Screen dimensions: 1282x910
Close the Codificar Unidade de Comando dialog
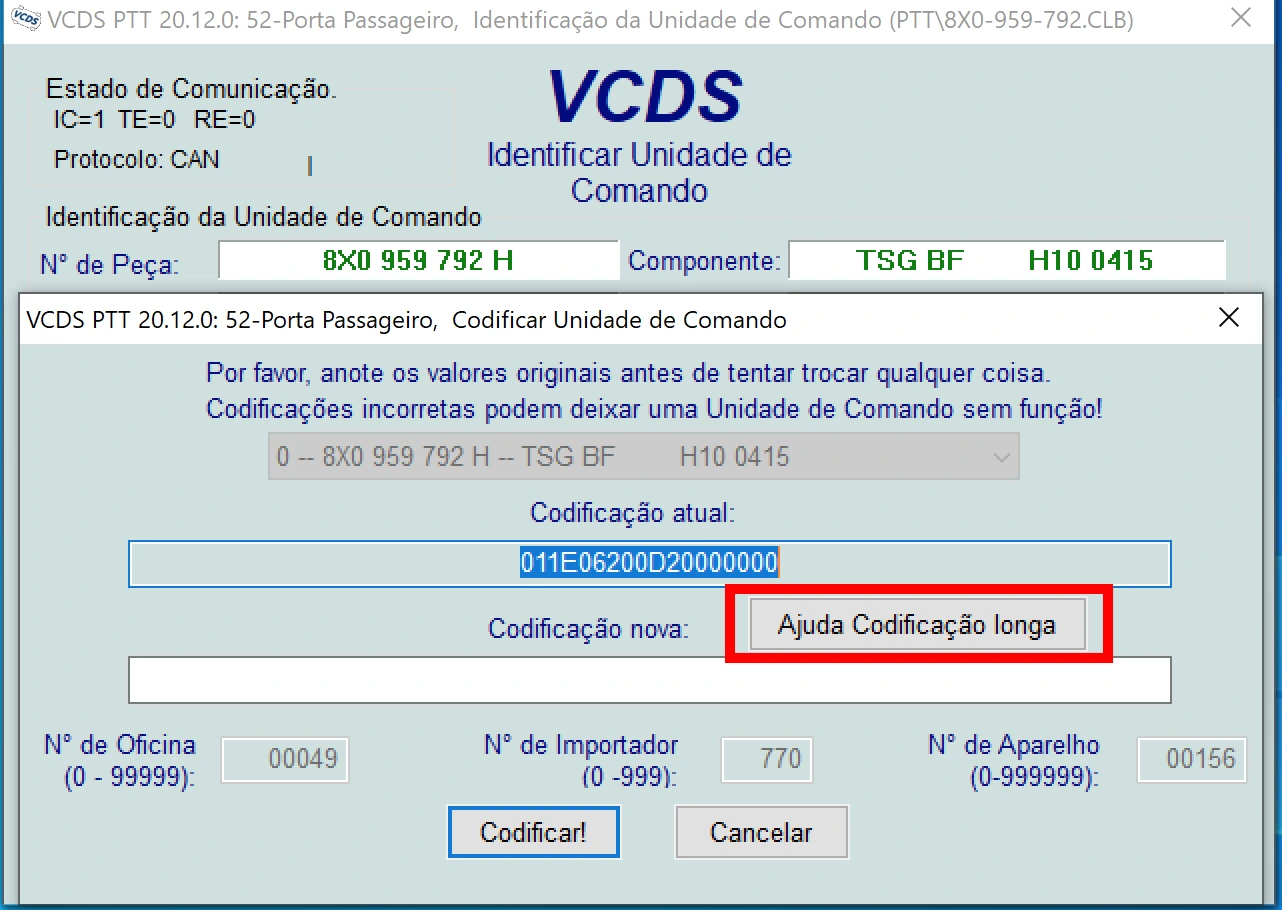(x=1228, y=319)
